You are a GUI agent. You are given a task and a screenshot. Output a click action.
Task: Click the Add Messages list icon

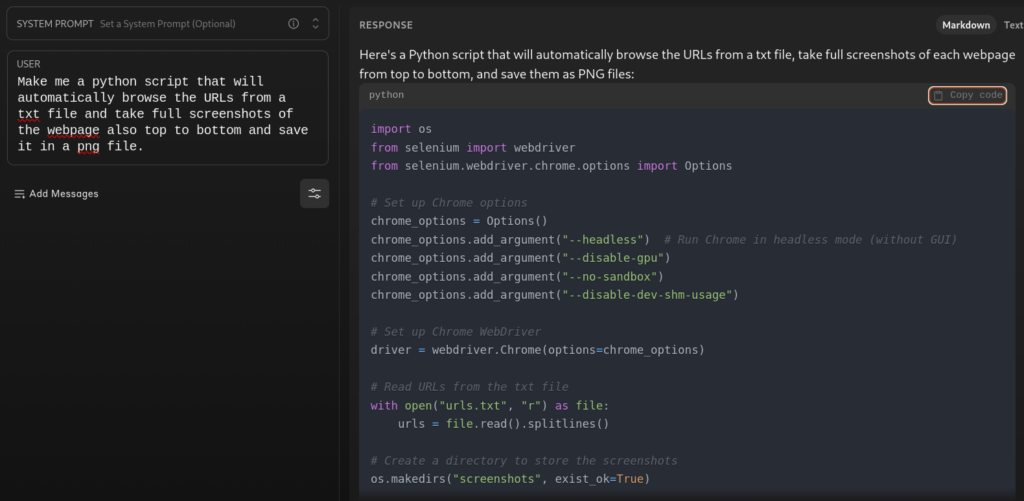20,194
